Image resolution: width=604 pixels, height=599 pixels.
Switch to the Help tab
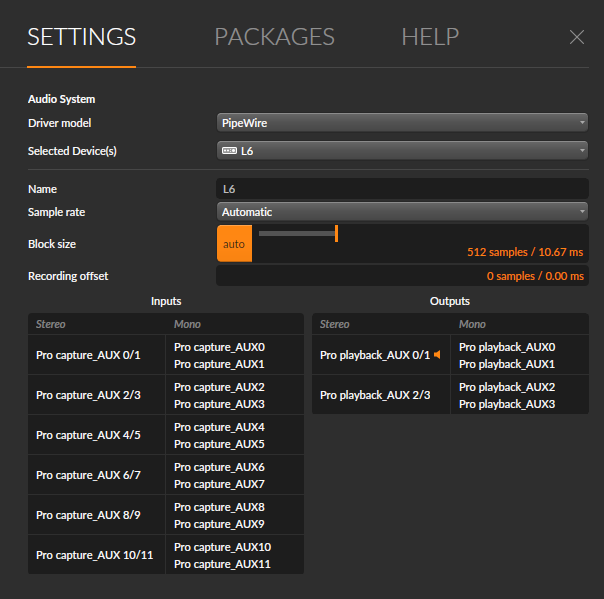pos(430,37)
